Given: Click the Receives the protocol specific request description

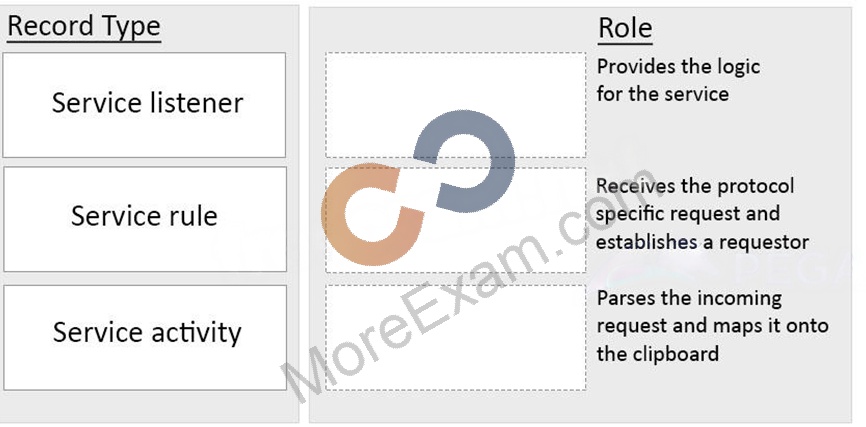Looking at the screenshot, I should [x=702, y=214].
